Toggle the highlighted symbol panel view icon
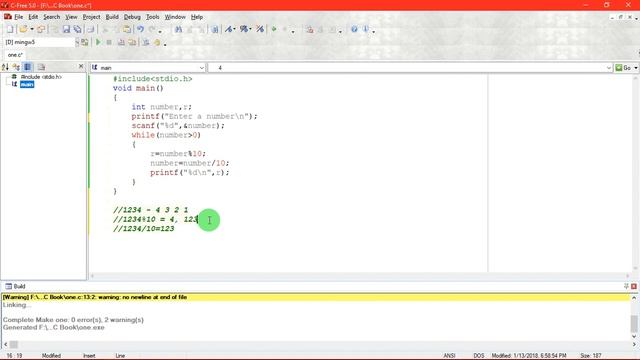640x360 pixels. 28,67
